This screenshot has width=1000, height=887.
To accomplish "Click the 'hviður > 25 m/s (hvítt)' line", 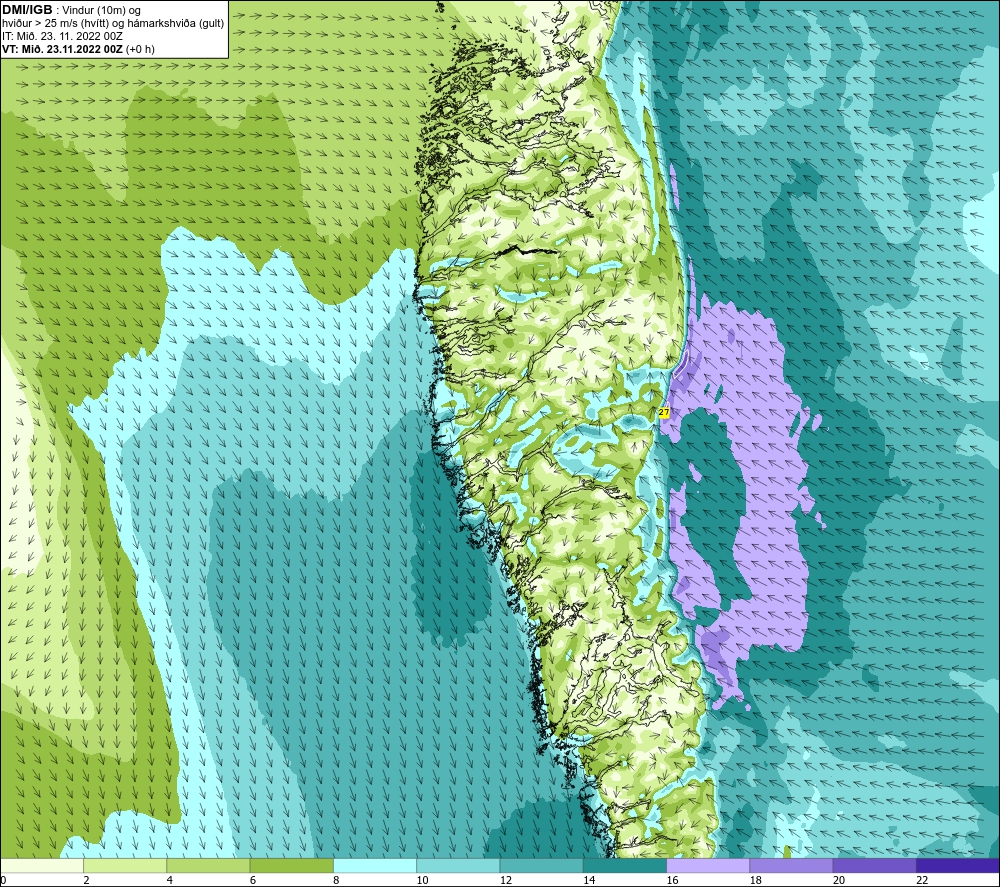I will pos(55,24).
